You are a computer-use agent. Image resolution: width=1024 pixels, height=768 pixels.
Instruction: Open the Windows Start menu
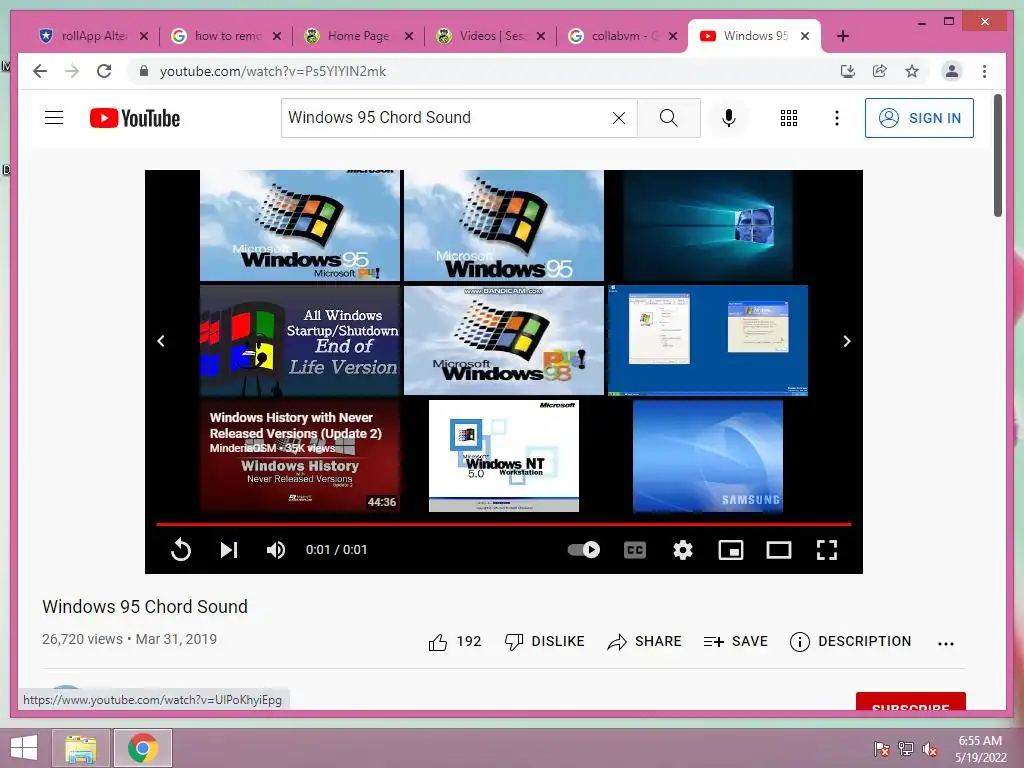coord(24,748)
